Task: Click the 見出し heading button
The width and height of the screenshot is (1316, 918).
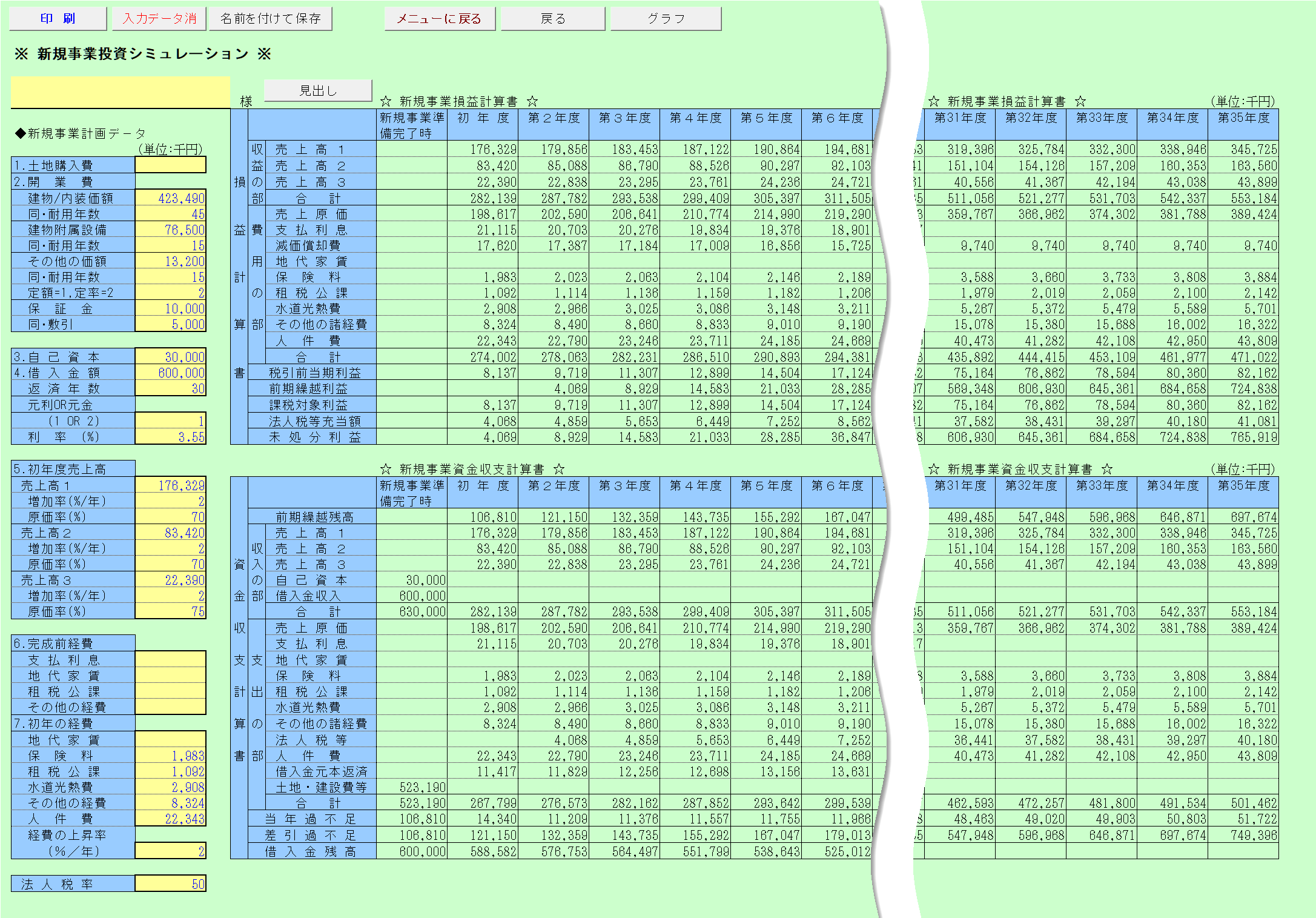Action: pyautogui.click(x=318, y=91)
